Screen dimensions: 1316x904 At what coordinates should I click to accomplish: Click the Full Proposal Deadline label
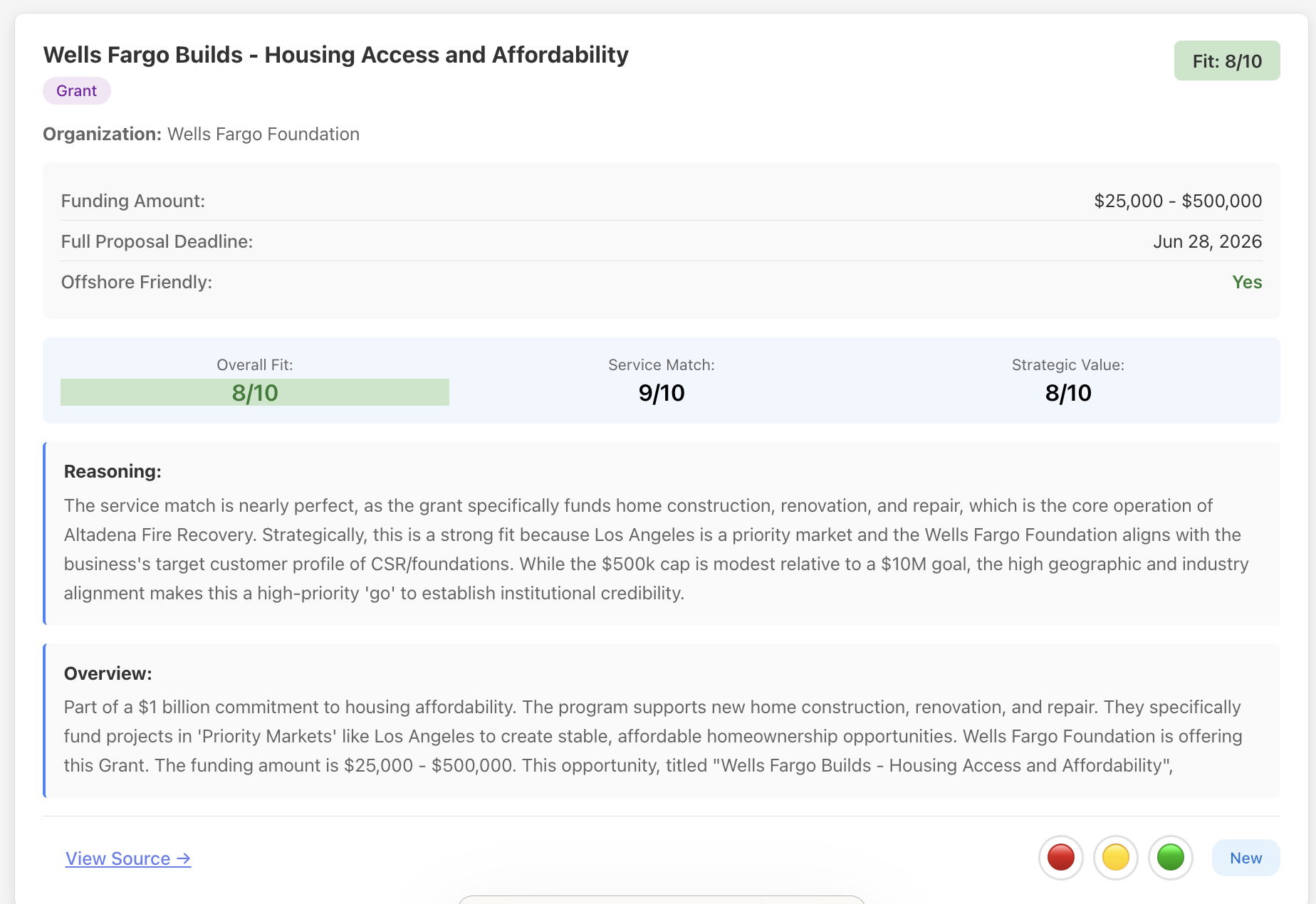[157, 242]
